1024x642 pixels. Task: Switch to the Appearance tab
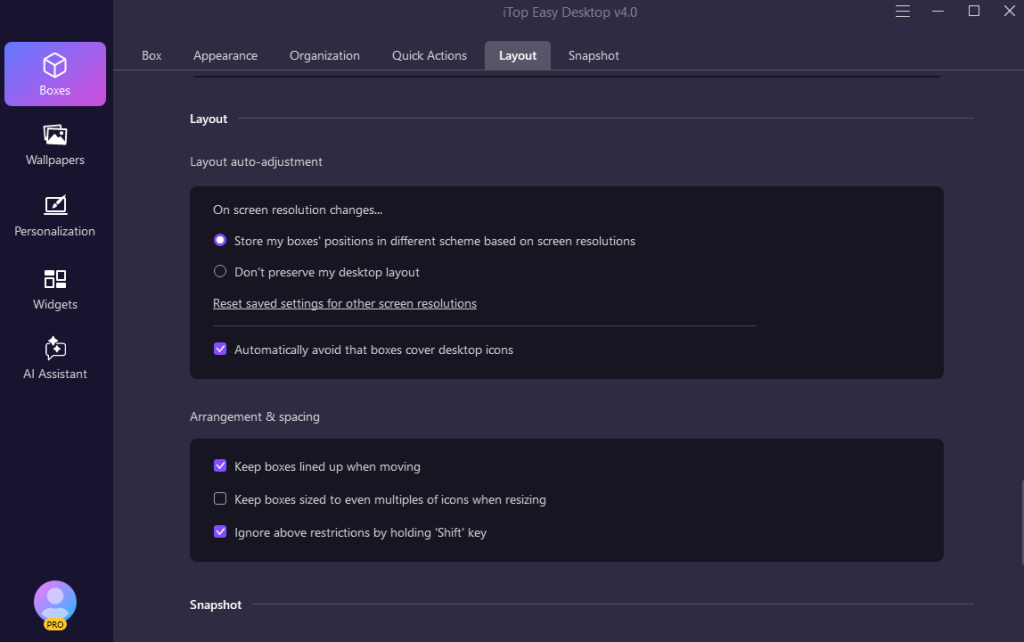coord(225,56)
